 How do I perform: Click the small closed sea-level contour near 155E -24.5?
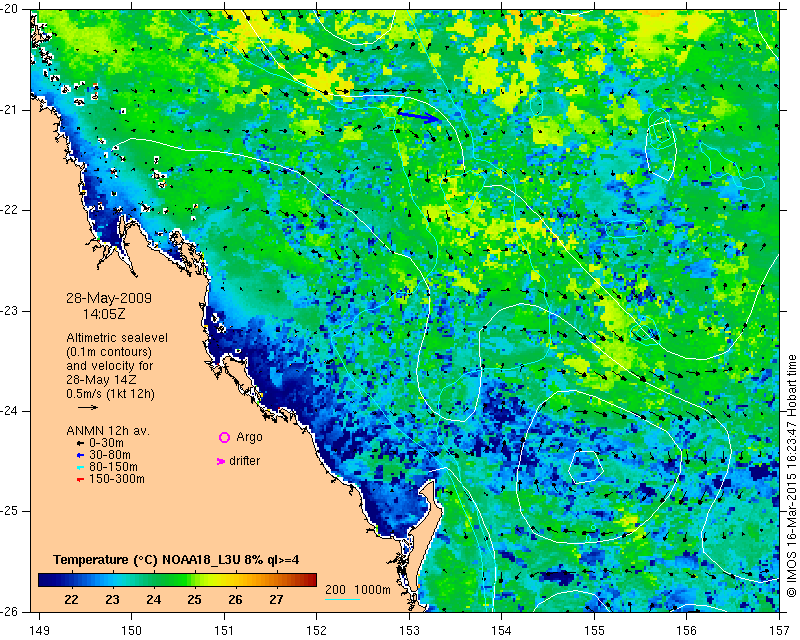[586, 467]
